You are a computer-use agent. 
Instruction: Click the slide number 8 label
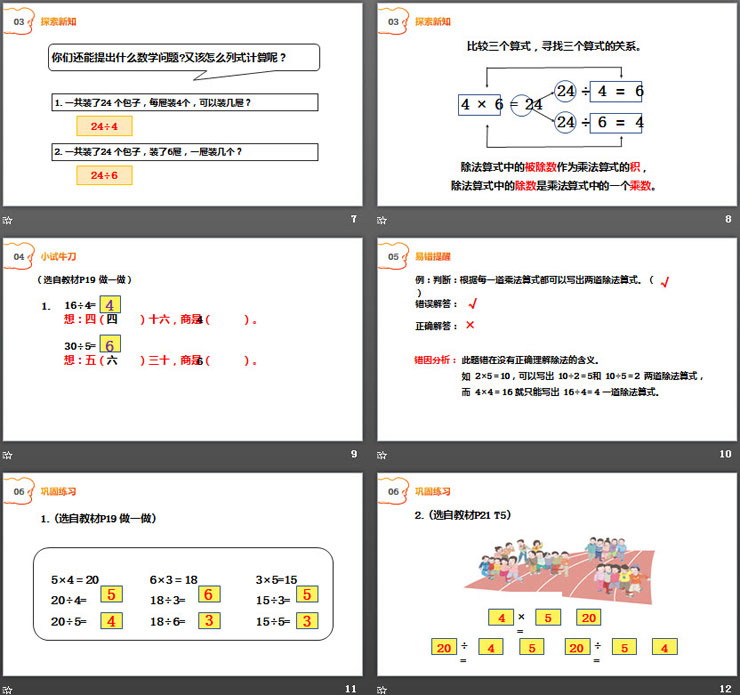pyautogui.click(x=728, y=219)
